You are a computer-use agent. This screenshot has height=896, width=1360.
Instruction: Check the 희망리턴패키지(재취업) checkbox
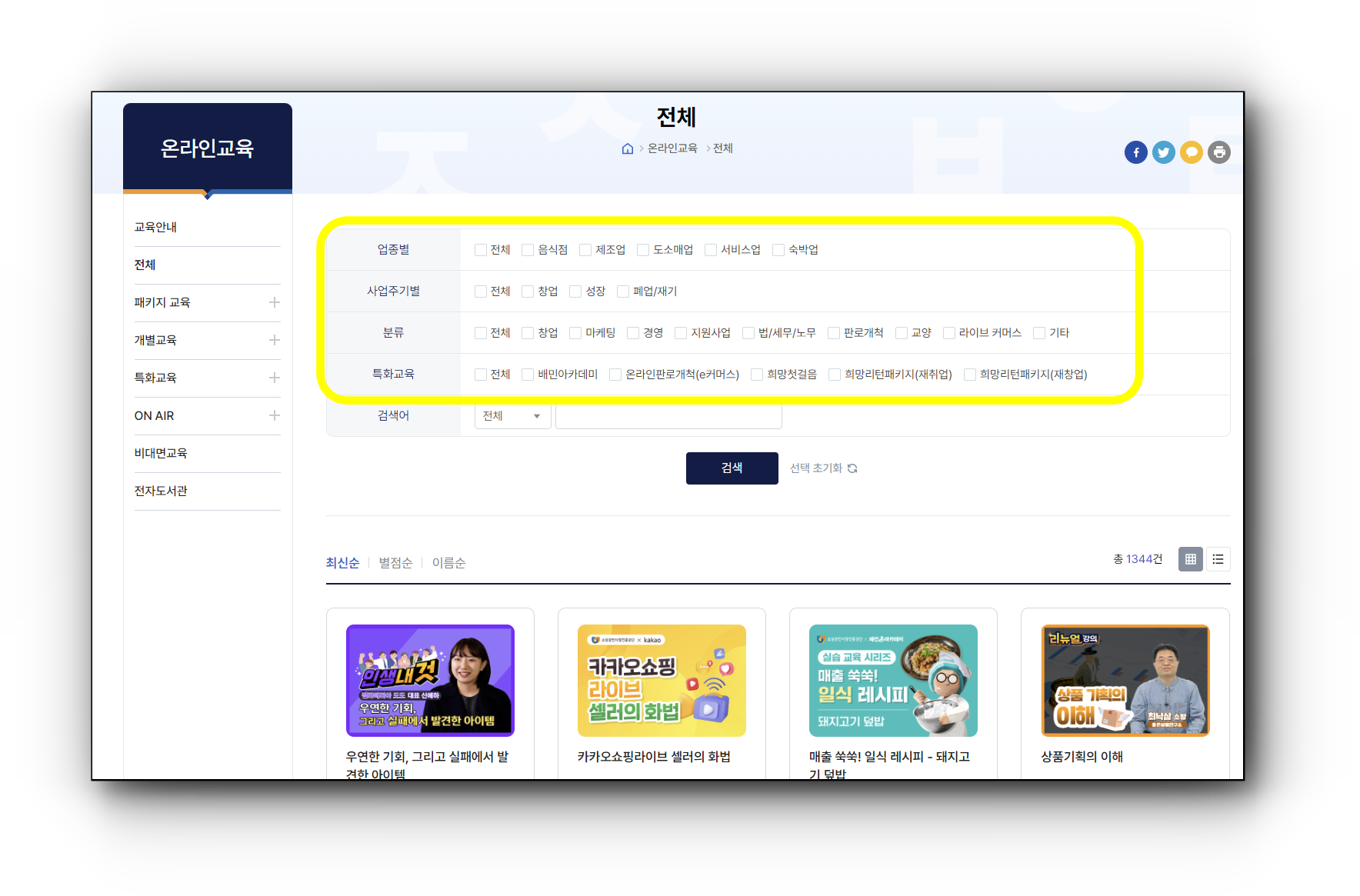835,375
